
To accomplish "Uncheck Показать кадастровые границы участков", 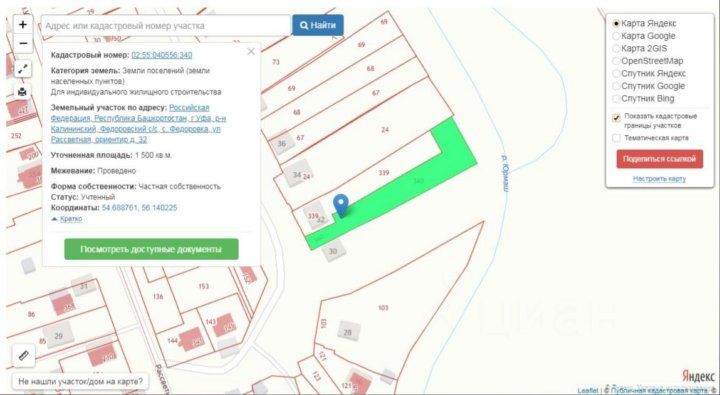I will (x=616, y=118).
